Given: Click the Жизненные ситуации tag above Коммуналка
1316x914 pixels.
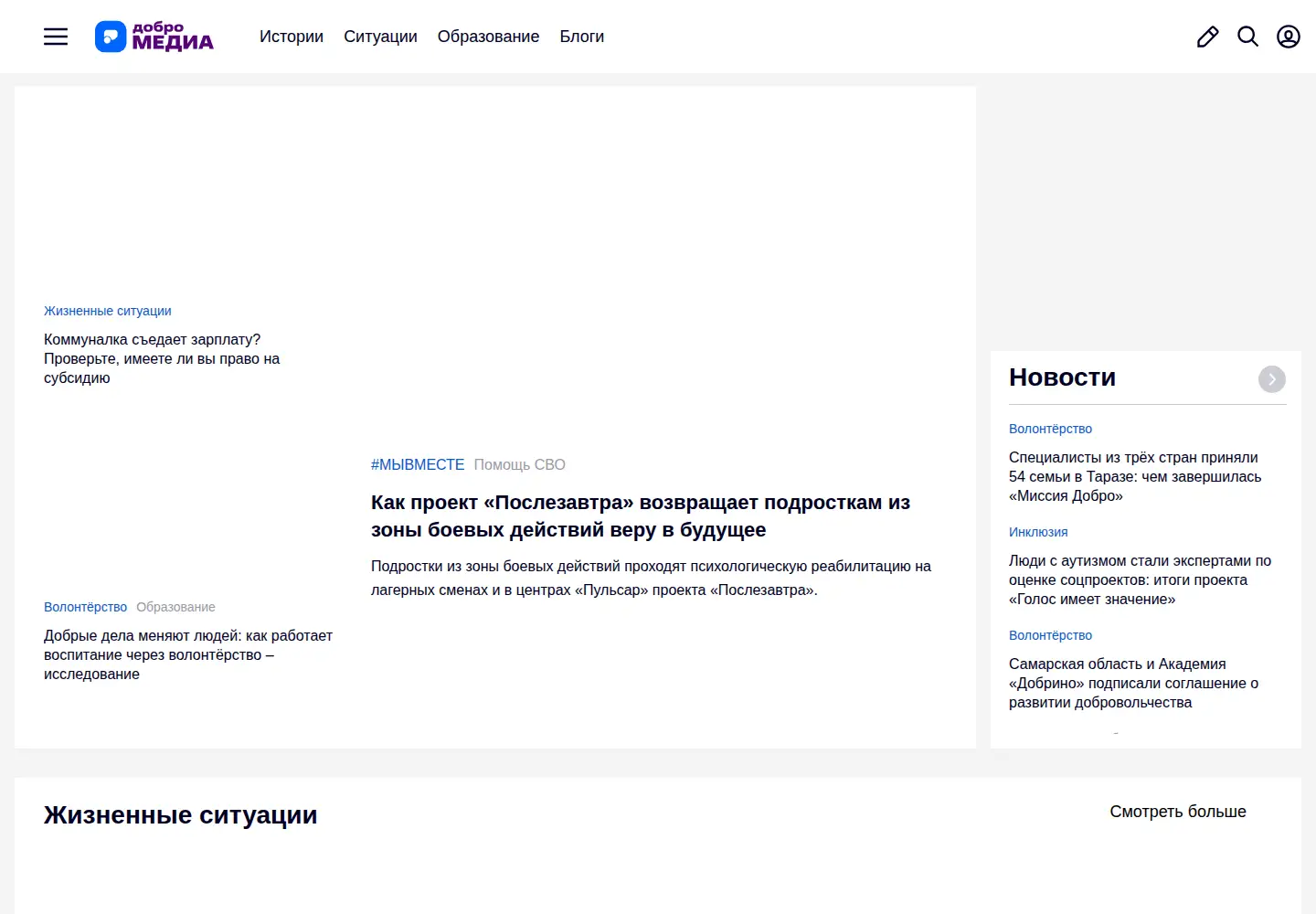Looking at the screenshot, I should [108, 311].
